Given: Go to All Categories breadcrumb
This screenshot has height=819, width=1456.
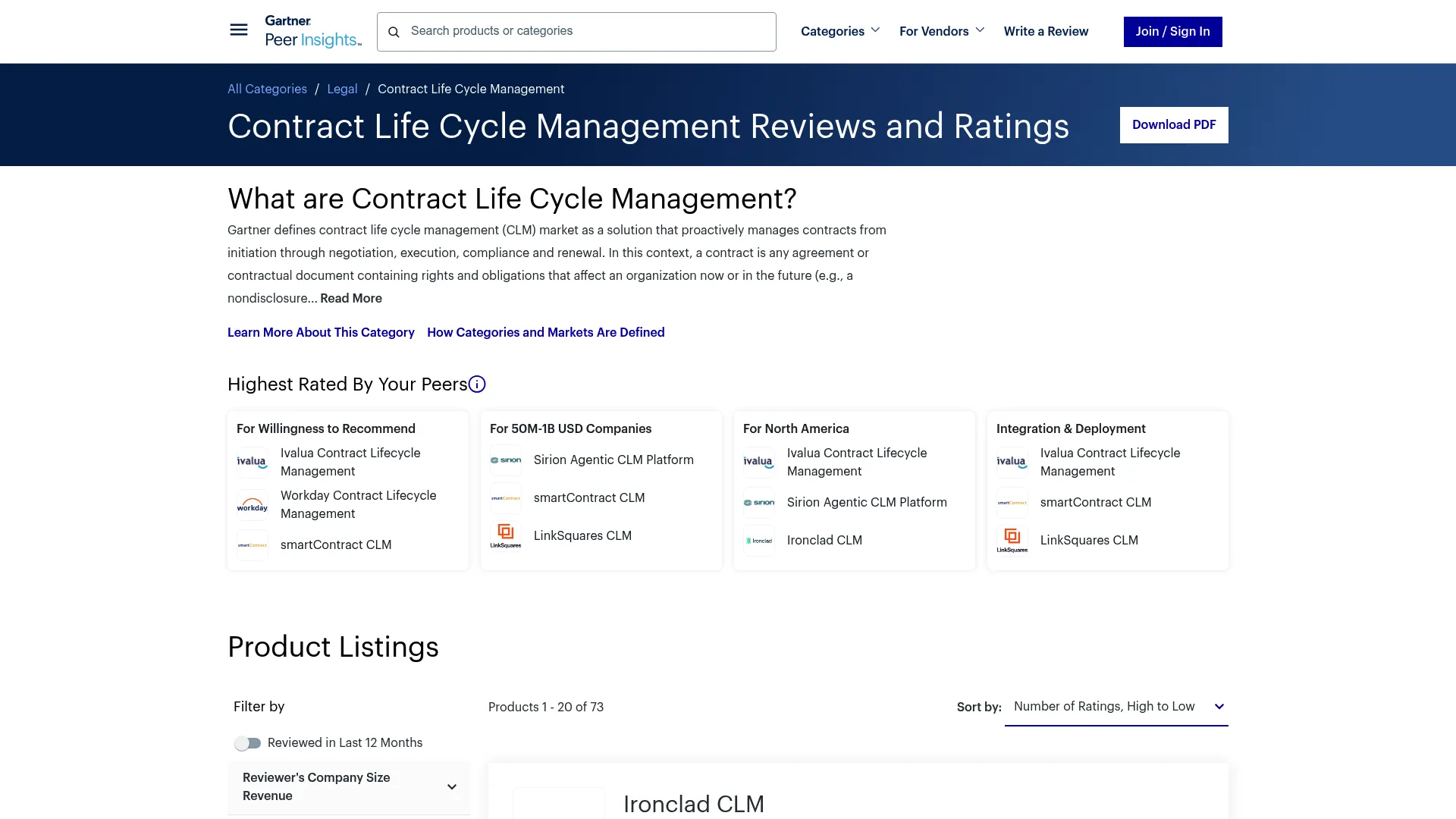Looking at the screenshot, I should click(x=267, y=89).
